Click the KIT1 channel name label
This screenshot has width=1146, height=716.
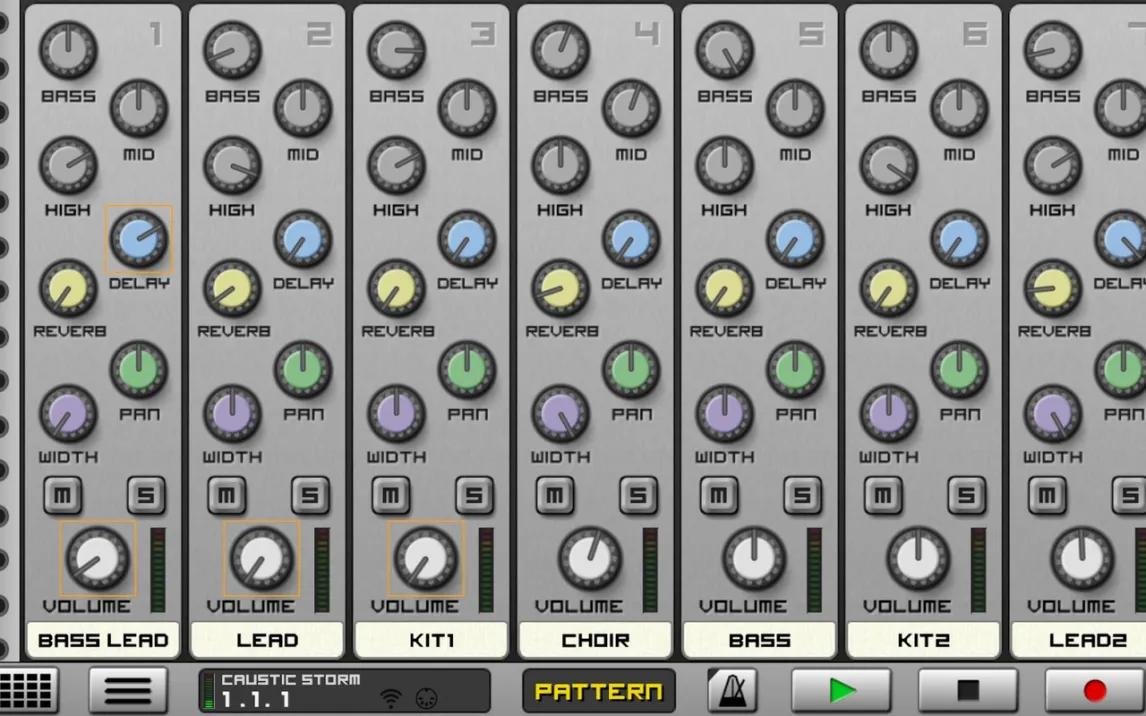tap(431, 640)
